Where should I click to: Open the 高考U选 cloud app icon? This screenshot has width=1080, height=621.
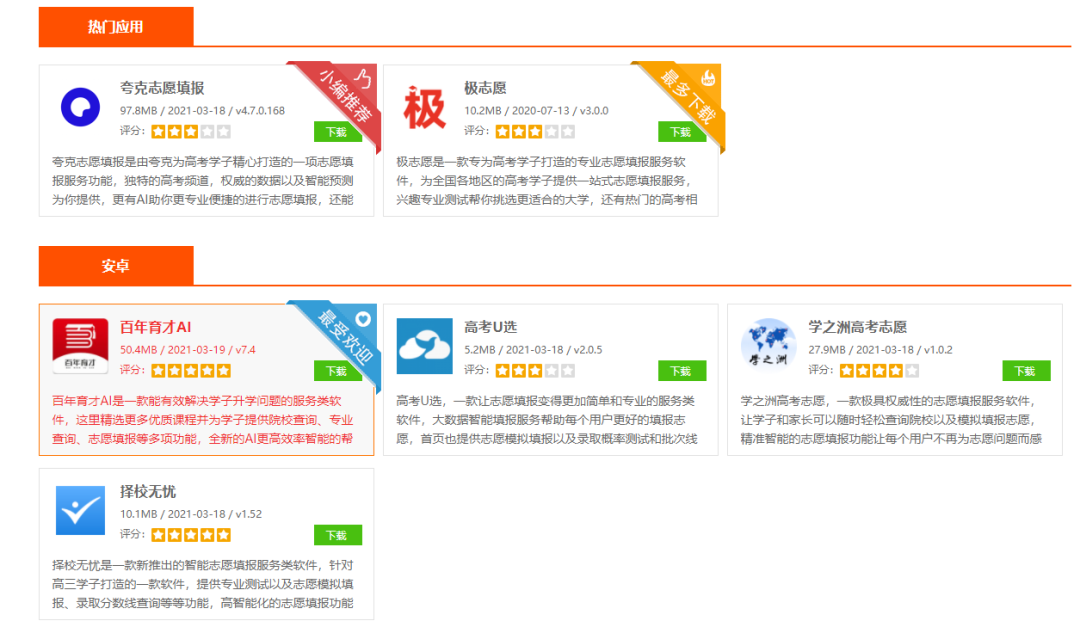[x=424, y=346]
